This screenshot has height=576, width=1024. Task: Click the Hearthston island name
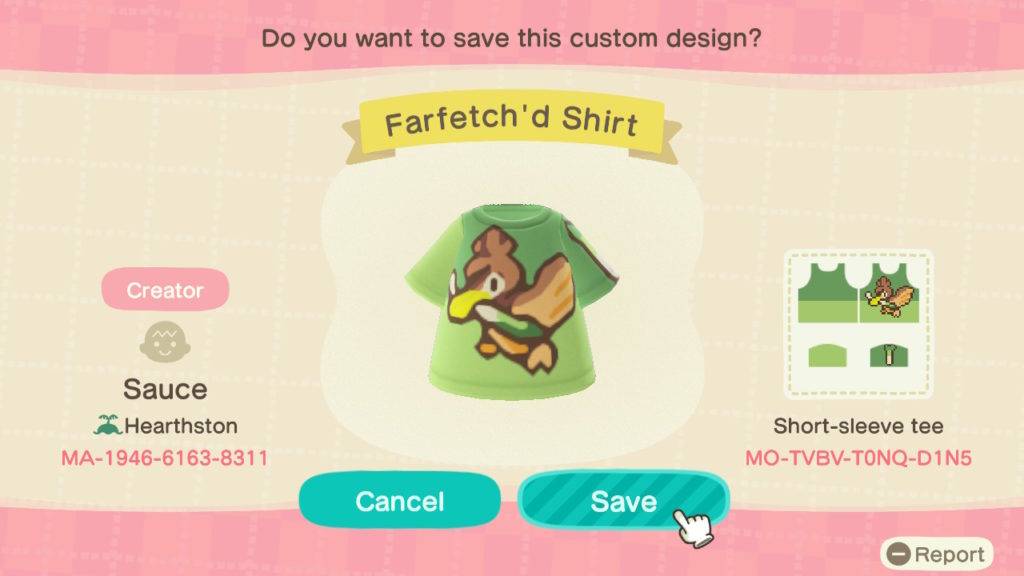pos(181,426)
